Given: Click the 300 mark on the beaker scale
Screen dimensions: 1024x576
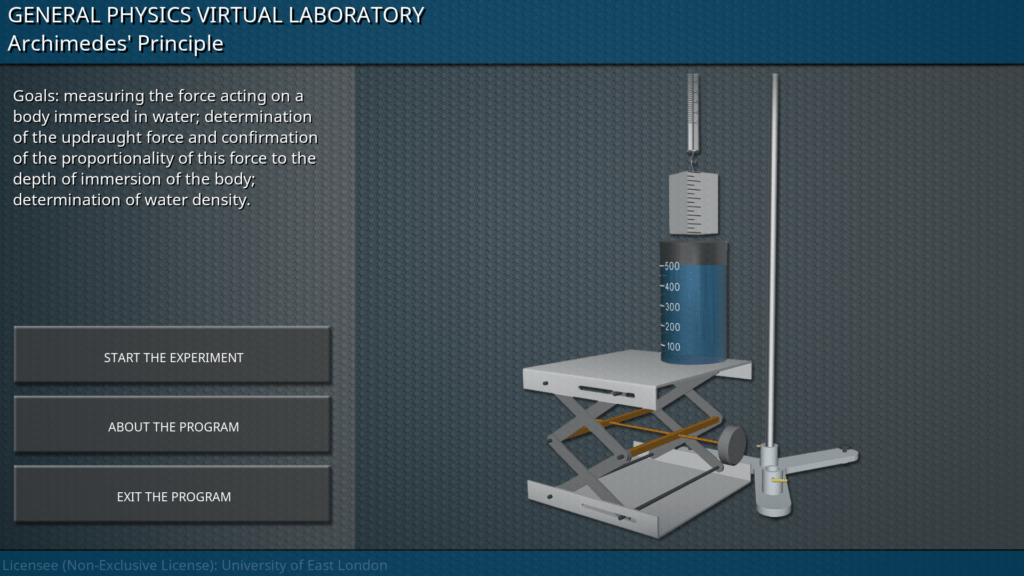Looking at the screenshot, I should pos(672,307).
